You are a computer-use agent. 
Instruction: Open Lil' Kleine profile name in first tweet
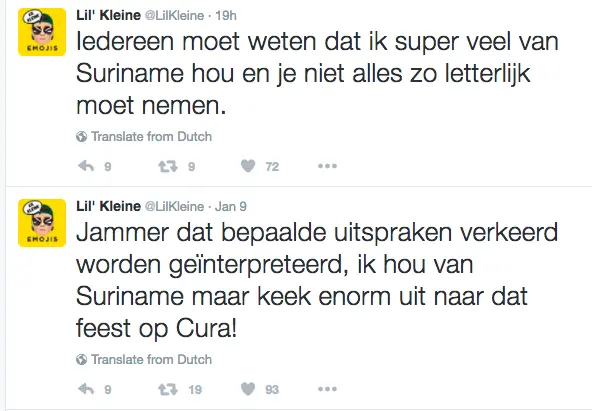(x=108, y=15)
